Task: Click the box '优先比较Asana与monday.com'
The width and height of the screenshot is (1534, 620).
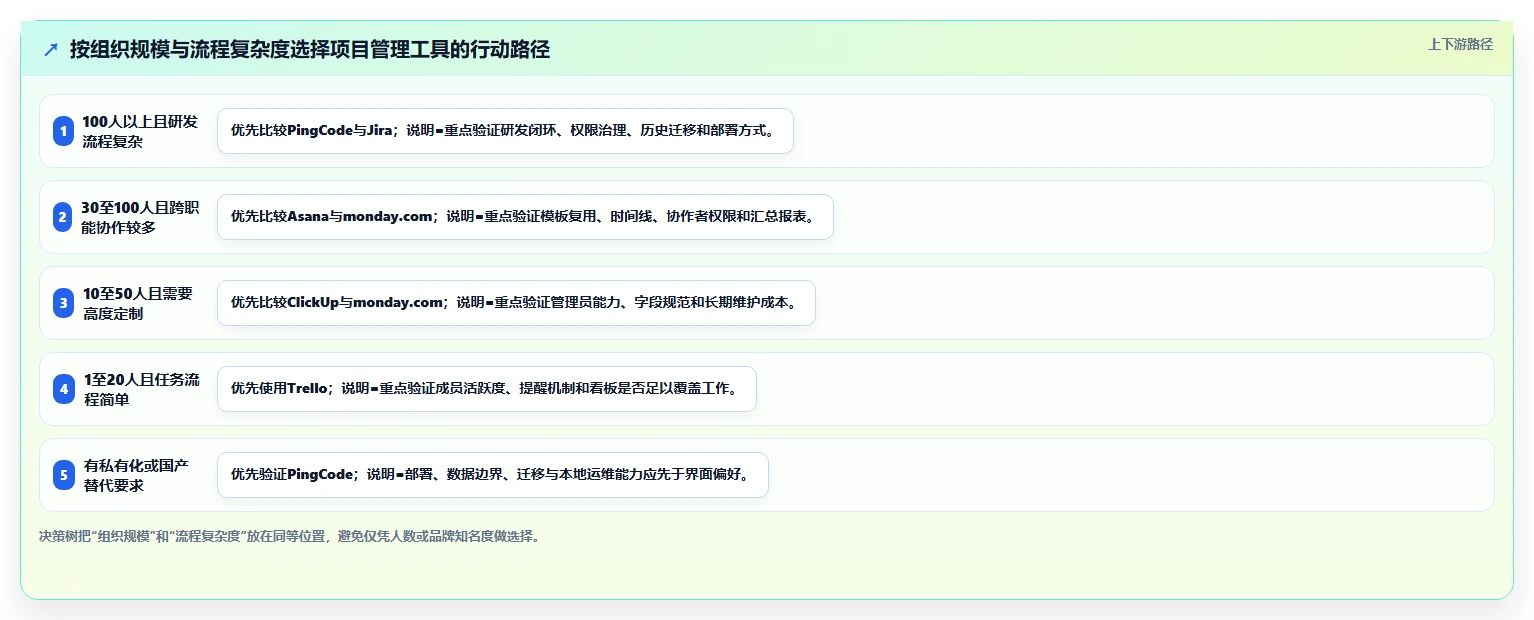Action: click(x=525, y=217)
